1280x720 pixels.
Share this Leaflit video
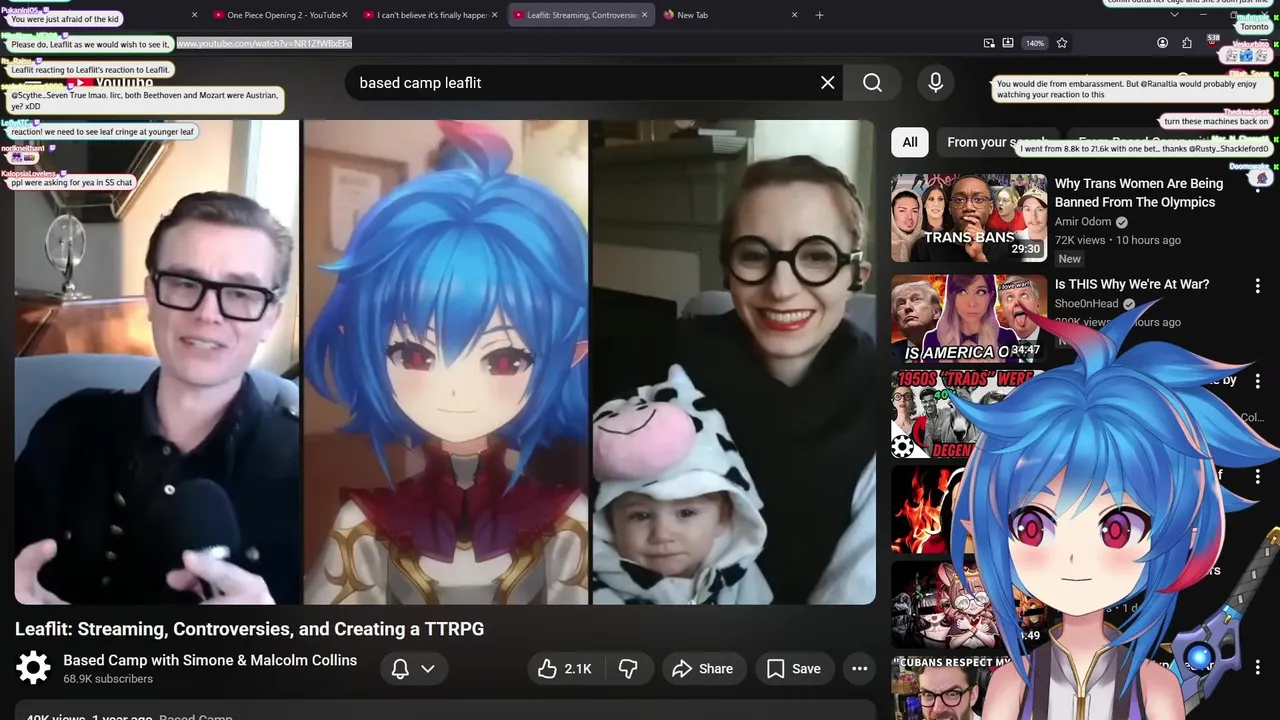tap(702, 669)
